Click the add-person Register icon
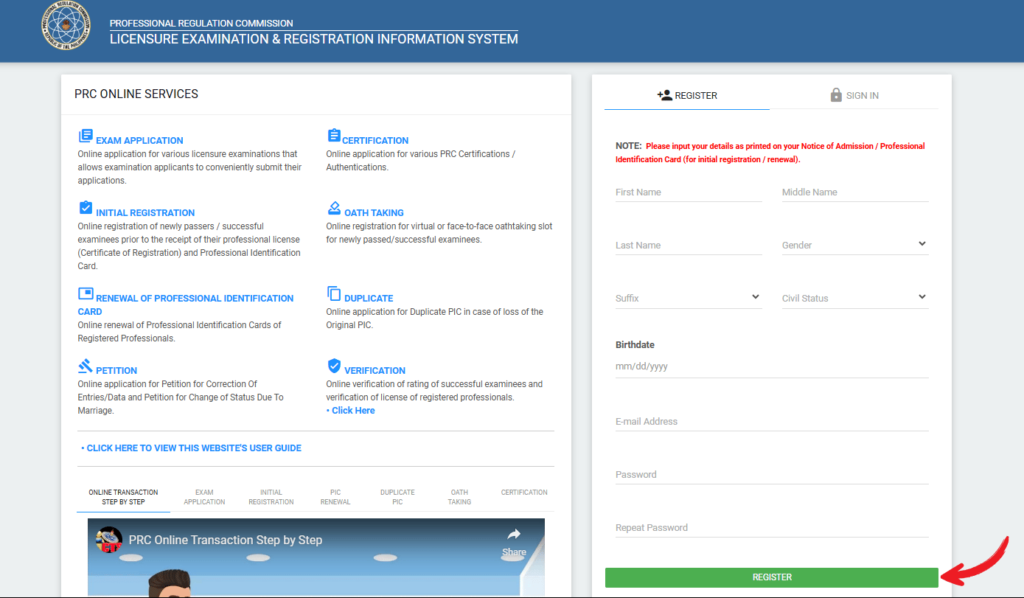 [x=664, y=95]
